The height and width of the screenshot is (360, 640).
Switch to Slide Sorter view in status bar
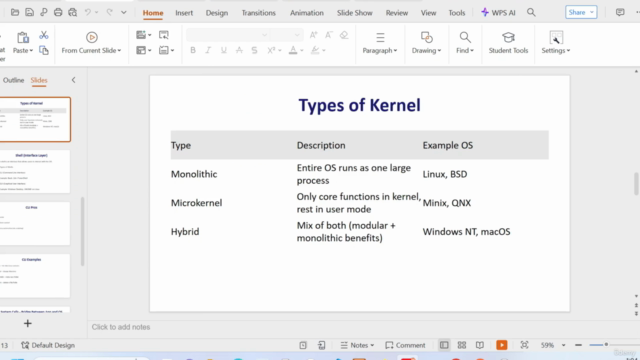point(462,345)
